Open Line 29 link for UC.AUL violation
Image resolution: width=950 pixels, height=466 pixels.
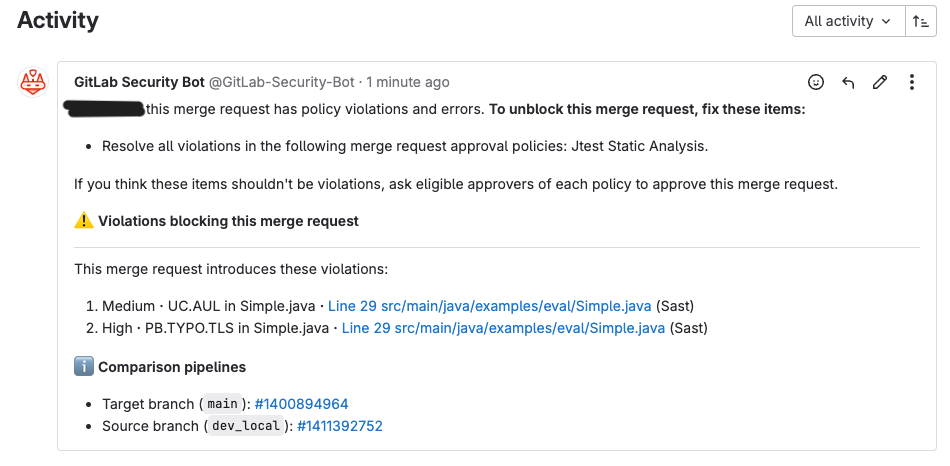click(x=496, y=306)
